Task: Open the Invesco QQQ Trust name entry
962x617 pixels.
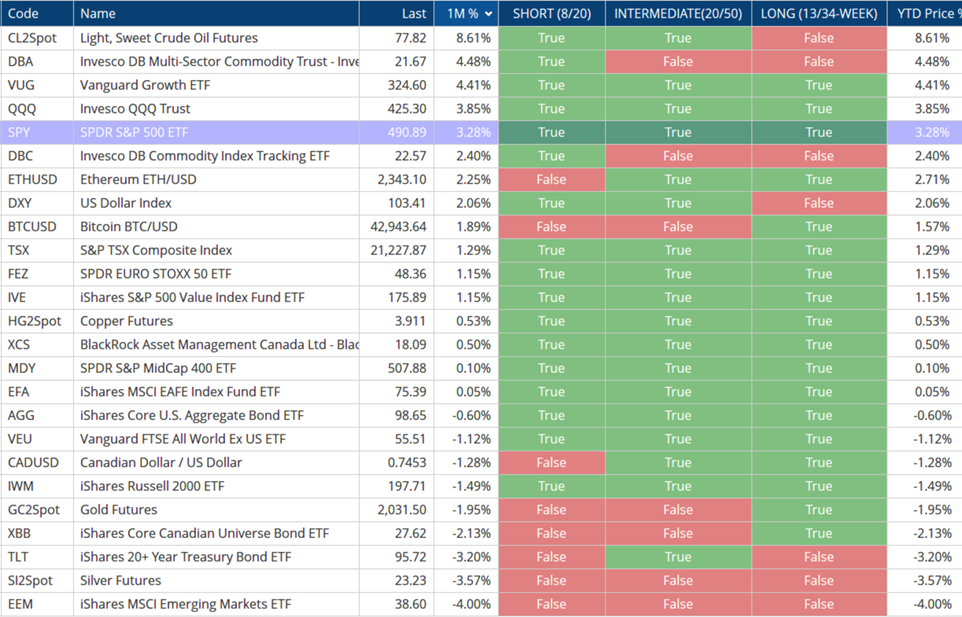Action: (x=135, y=109)
